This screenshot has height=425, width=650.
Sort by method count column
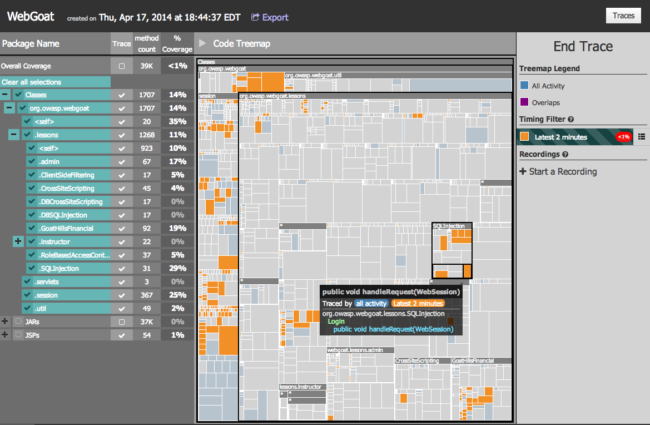147,44
